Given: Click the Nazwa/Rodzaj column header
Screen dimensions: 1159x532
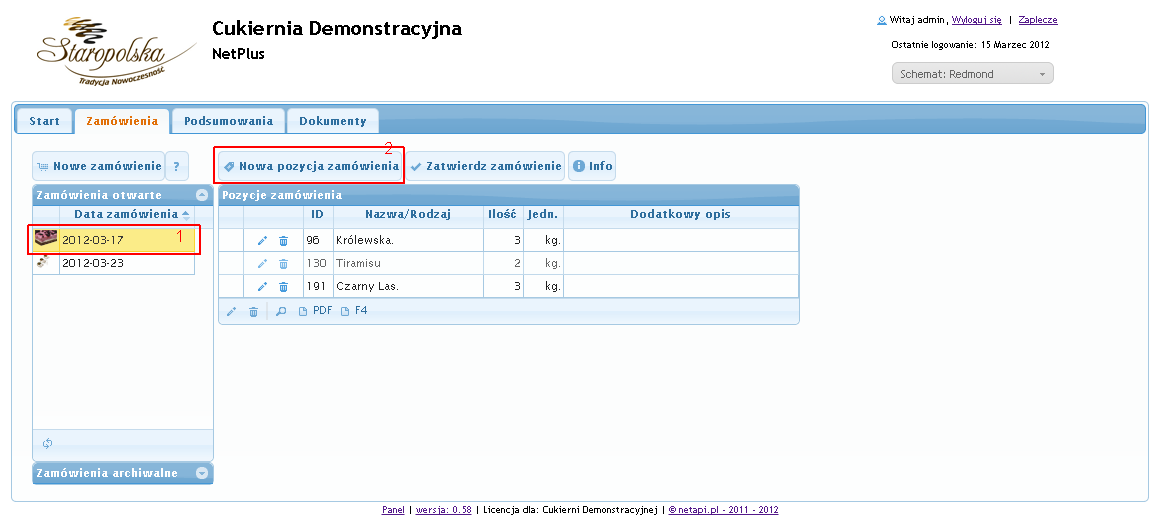Looking at the screenshot, I should (408, 214).
